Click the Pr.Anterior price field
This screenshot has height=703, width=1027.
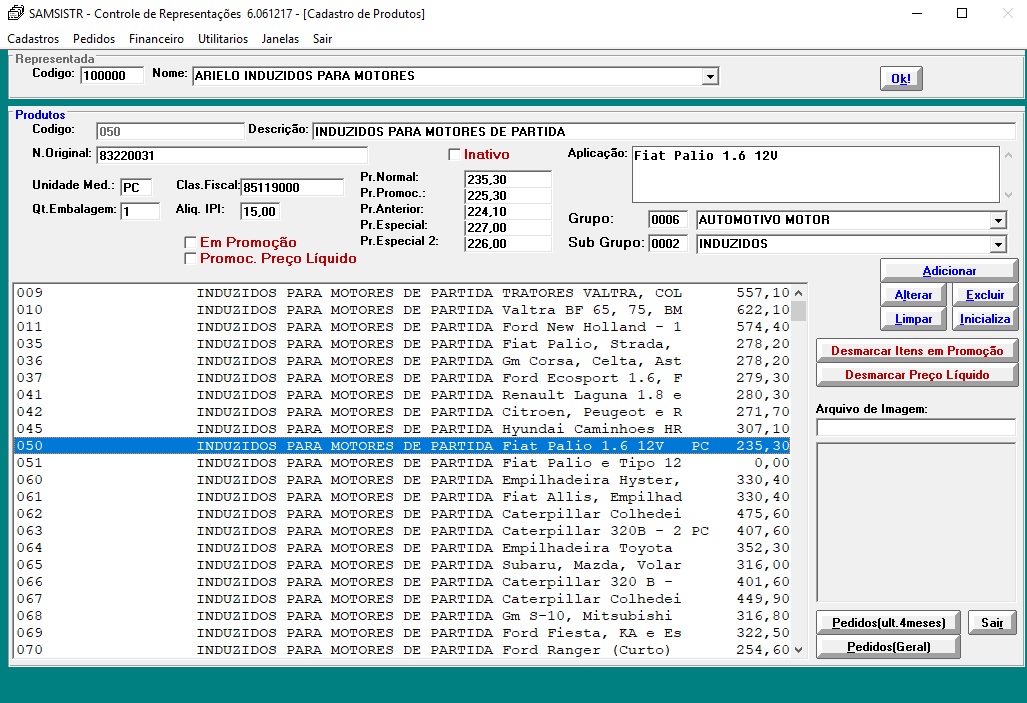click(x=508, y=211)
